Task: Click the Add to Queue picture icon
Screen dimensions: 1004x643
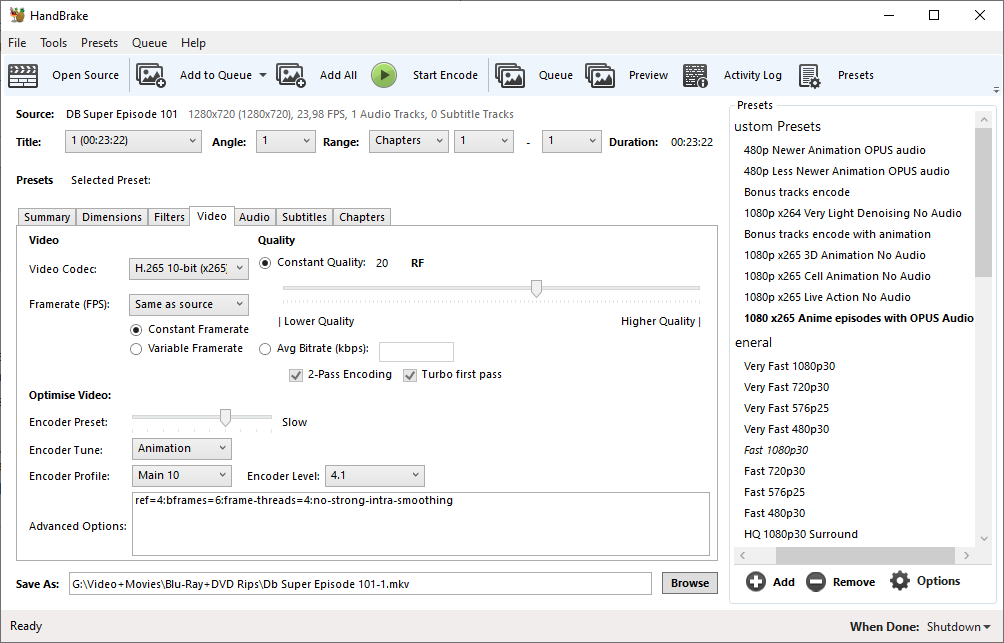Action: (x=150, y=75)
